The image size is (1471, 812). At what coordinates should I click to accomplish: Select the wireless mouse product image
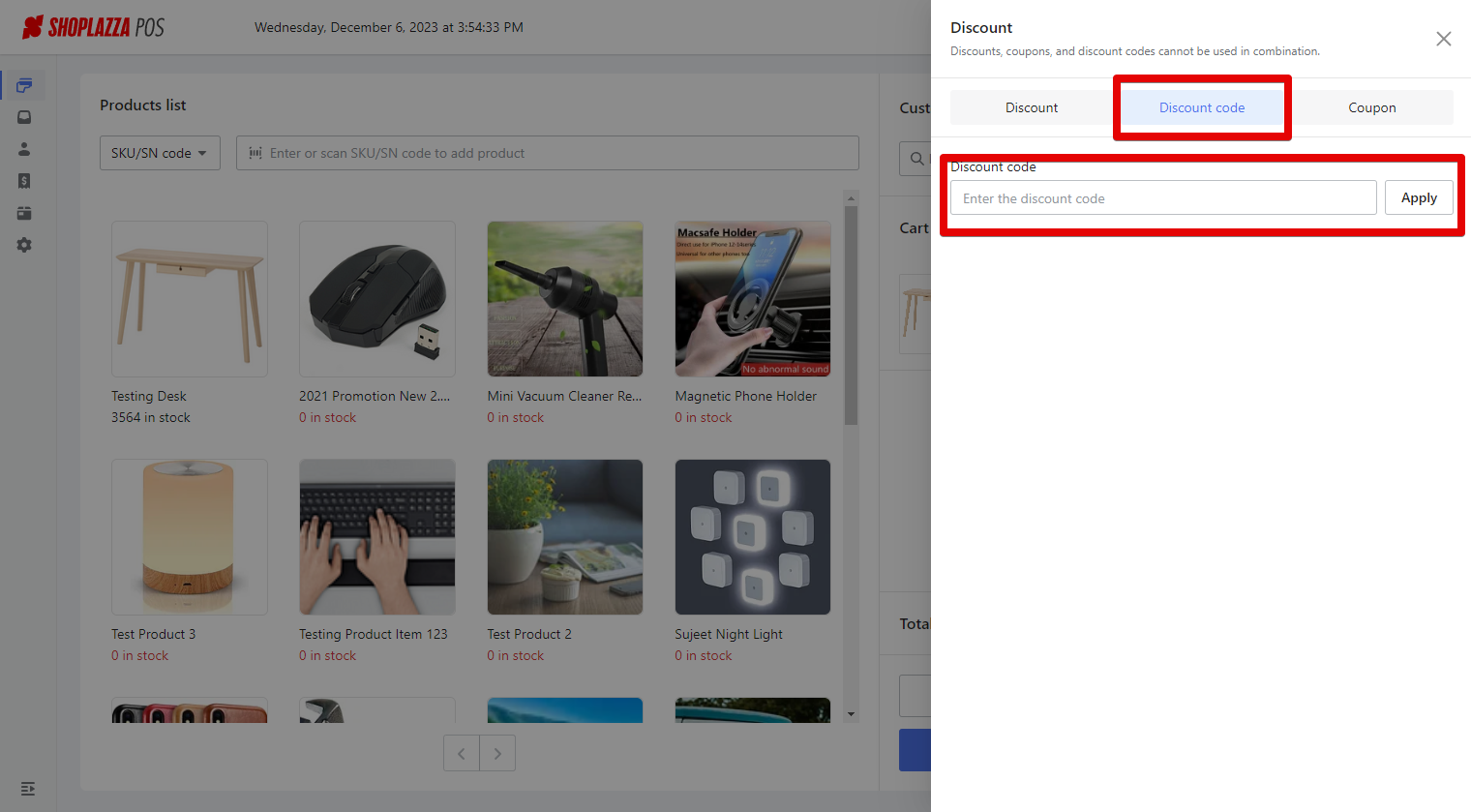pos(377,299)
